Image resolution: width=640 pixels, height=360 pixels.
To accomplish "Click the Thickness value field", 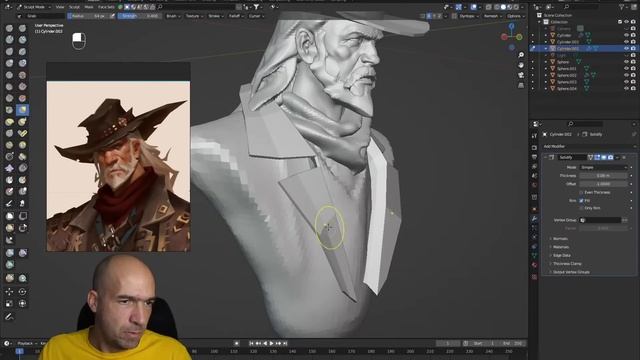I will click(603, 176).
